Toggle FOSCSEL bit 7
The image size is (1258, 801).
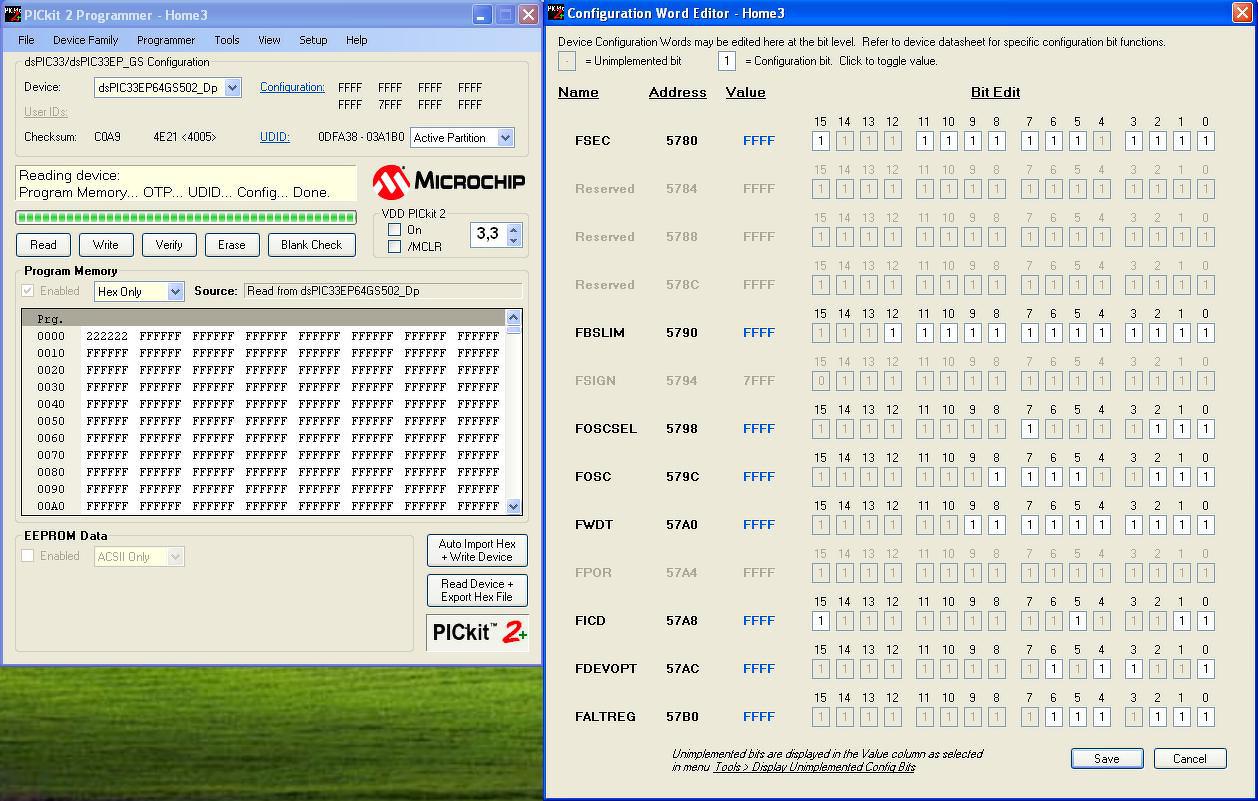click(x=1030, y=429)
